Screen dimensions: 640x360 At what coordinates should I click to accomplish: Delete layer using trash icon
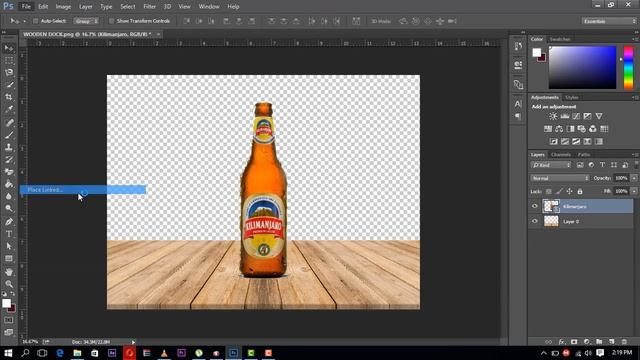click(x=624, y=342)
